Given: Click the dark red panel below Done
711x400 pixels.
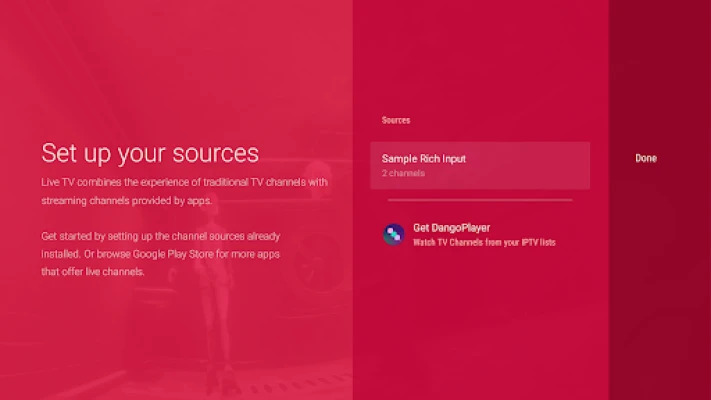Looking at the screenshot, I should [x=660, y=290].
